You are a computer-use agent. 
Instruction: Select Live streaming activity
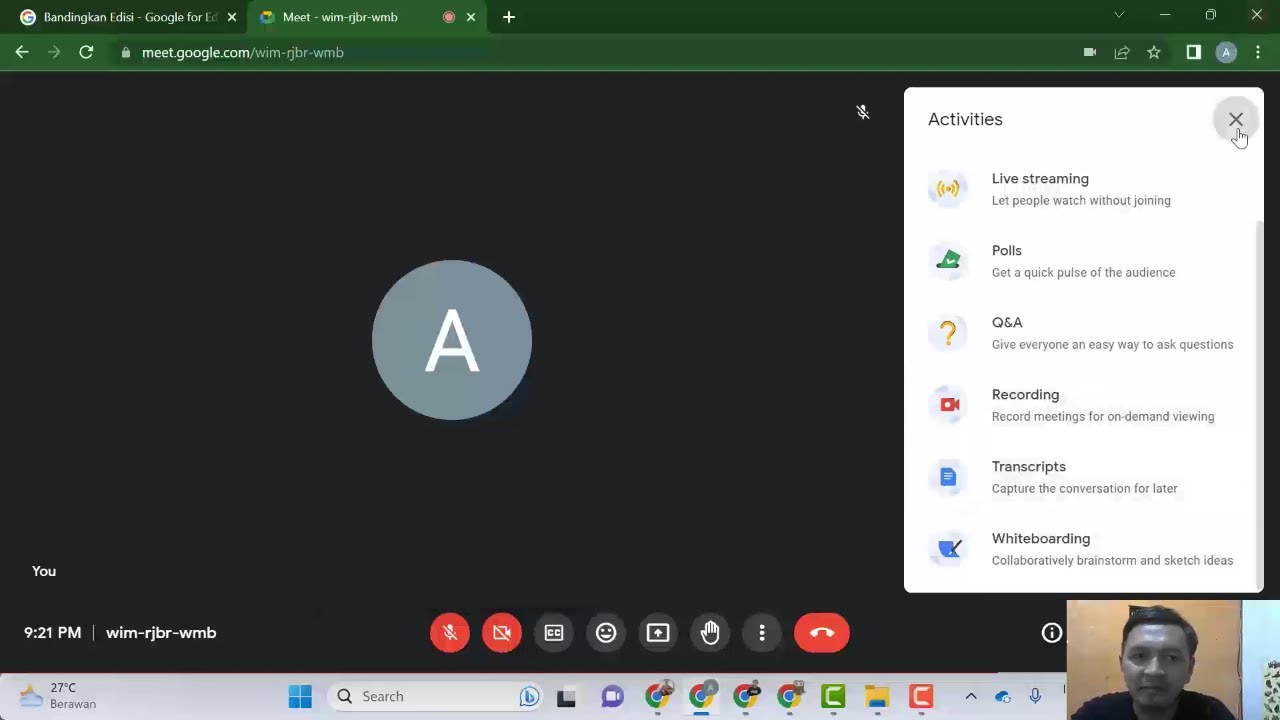[1082, 189]
